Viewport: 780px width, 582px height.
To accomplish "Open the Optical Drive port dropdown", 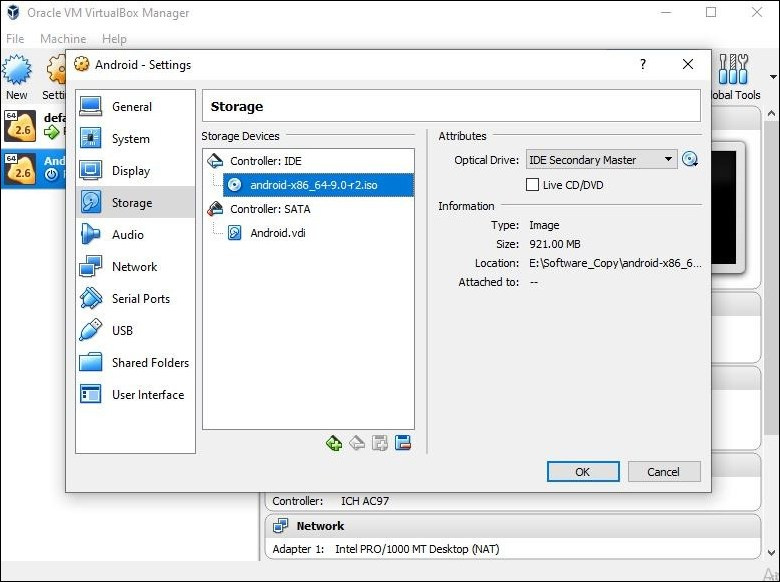I will pos(601,160).
